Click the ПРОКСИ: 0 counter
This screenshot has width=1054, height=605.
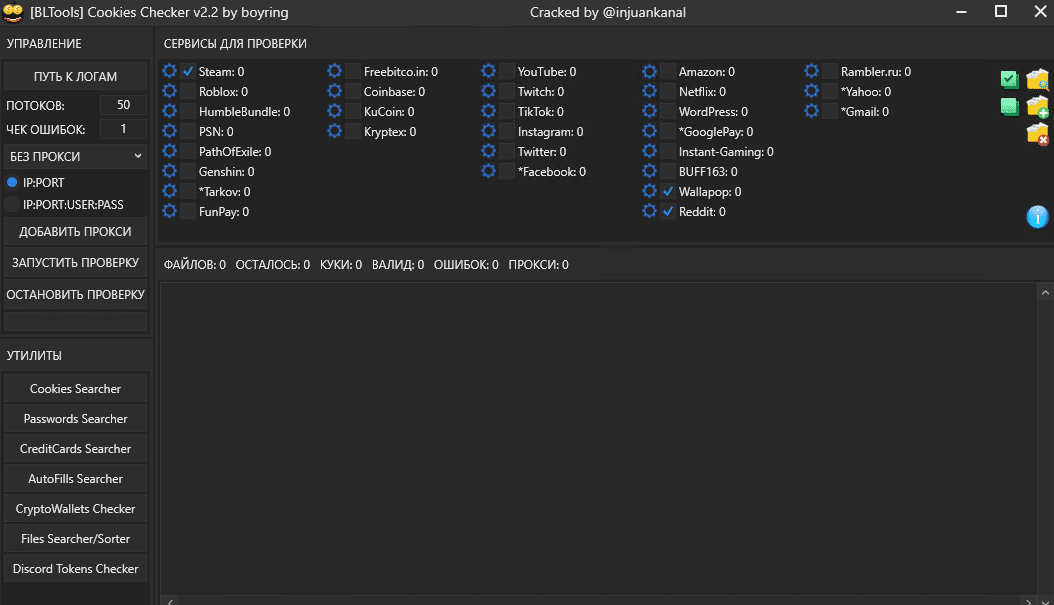point(538,265)
